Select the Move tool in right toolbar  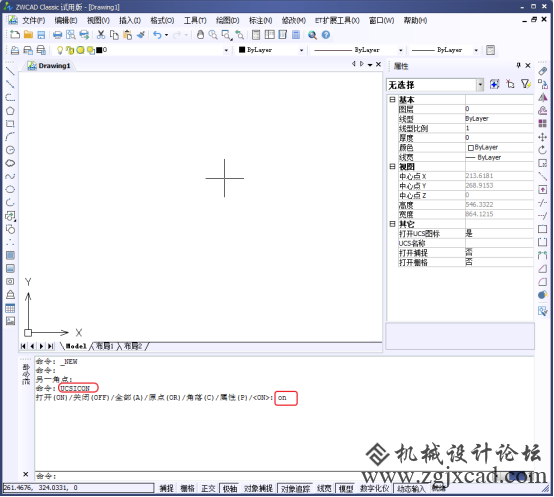(x=542, y=137)
